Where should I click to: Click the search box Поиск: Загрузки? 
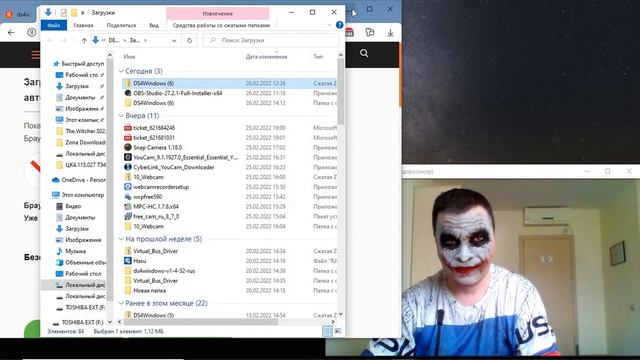[x=271, y=40]
